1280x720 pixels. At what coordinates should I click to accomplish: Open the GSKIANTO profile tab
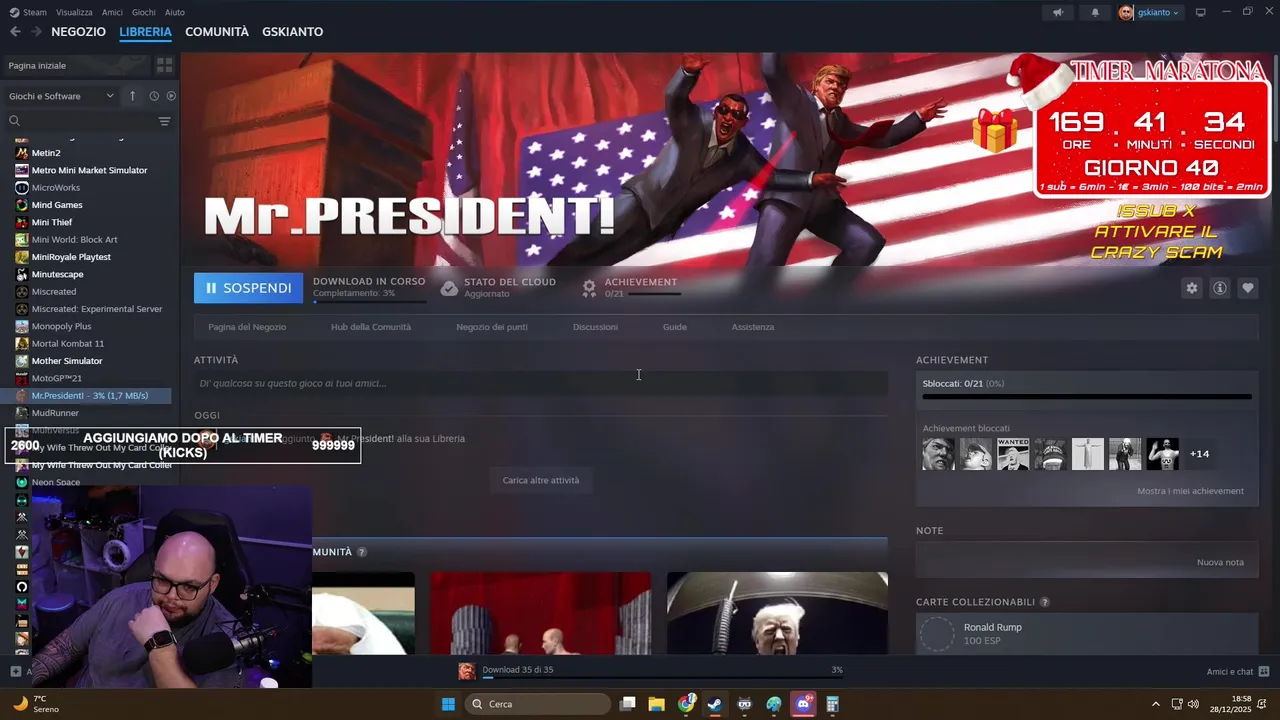coord(292,31)
